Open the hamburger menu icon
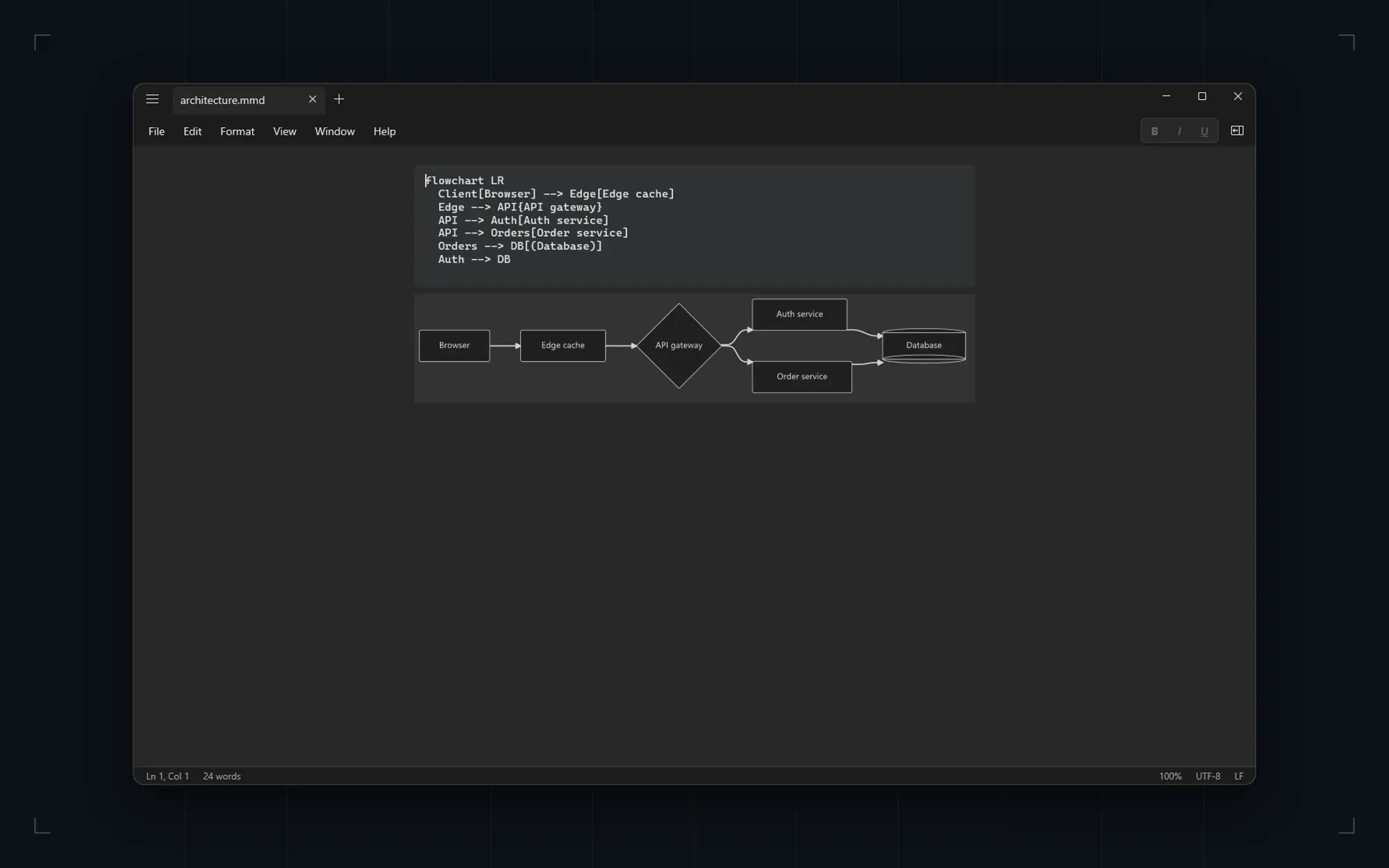1389x868 pixels. (x=152, y=99)
